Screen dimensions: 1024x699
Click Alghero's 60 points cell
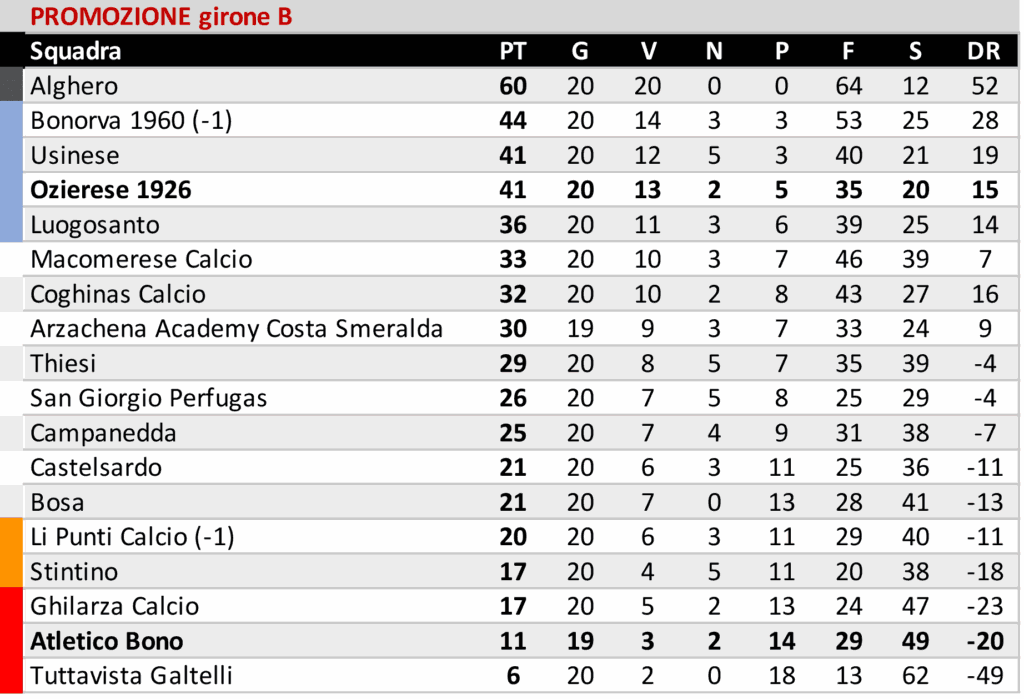pyautogui.click(x=513, y=86)
